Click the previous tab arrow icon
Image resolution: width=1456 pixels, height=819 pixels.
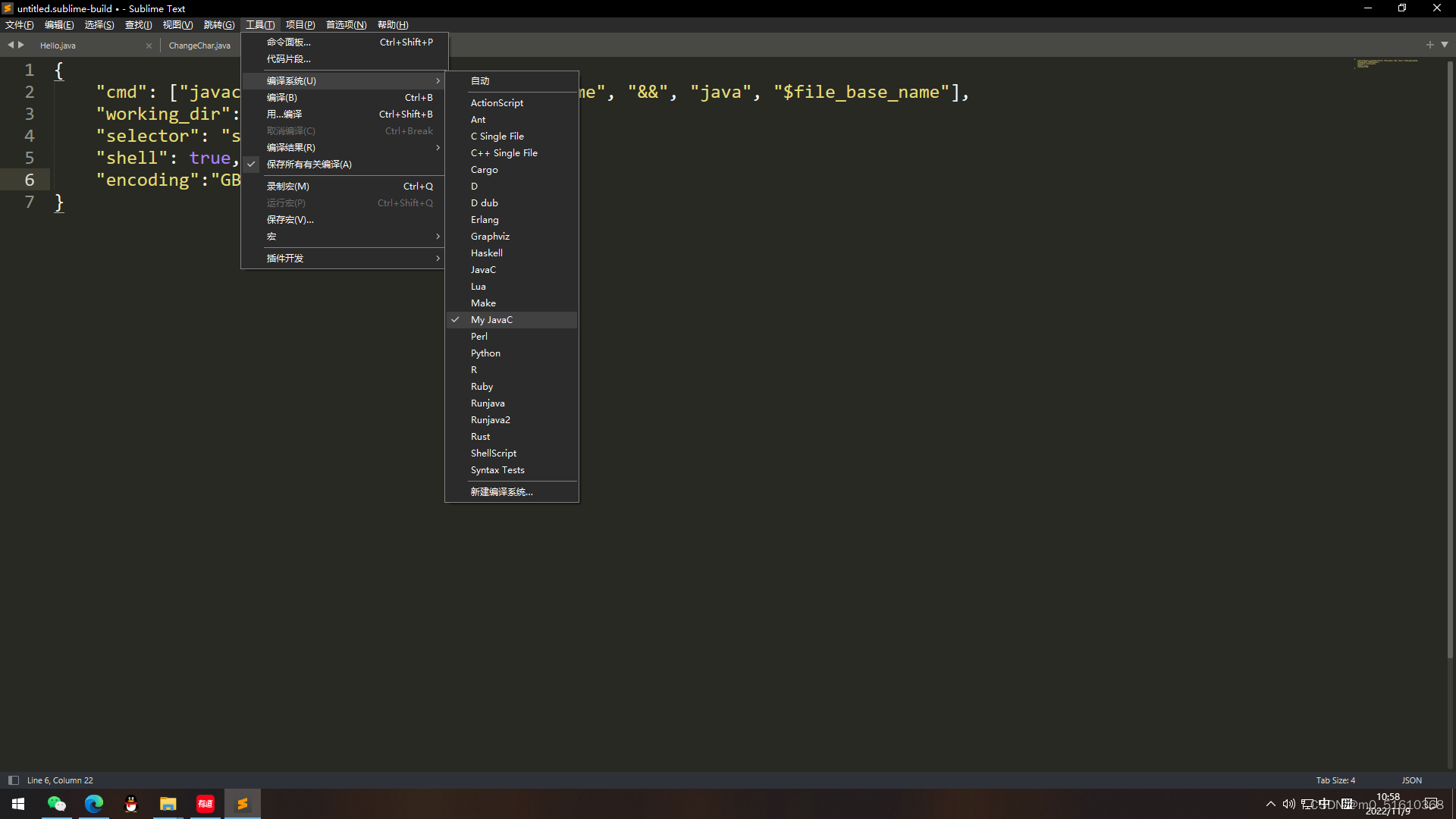11,45
